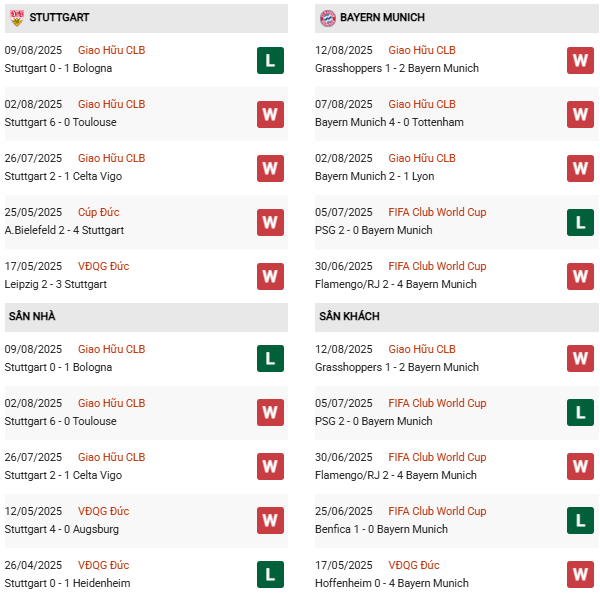Click the W badge for Hoffenheim 0 - 4 Bayern Munich
This screenshot has height=595, width=600.
(580, 575)
